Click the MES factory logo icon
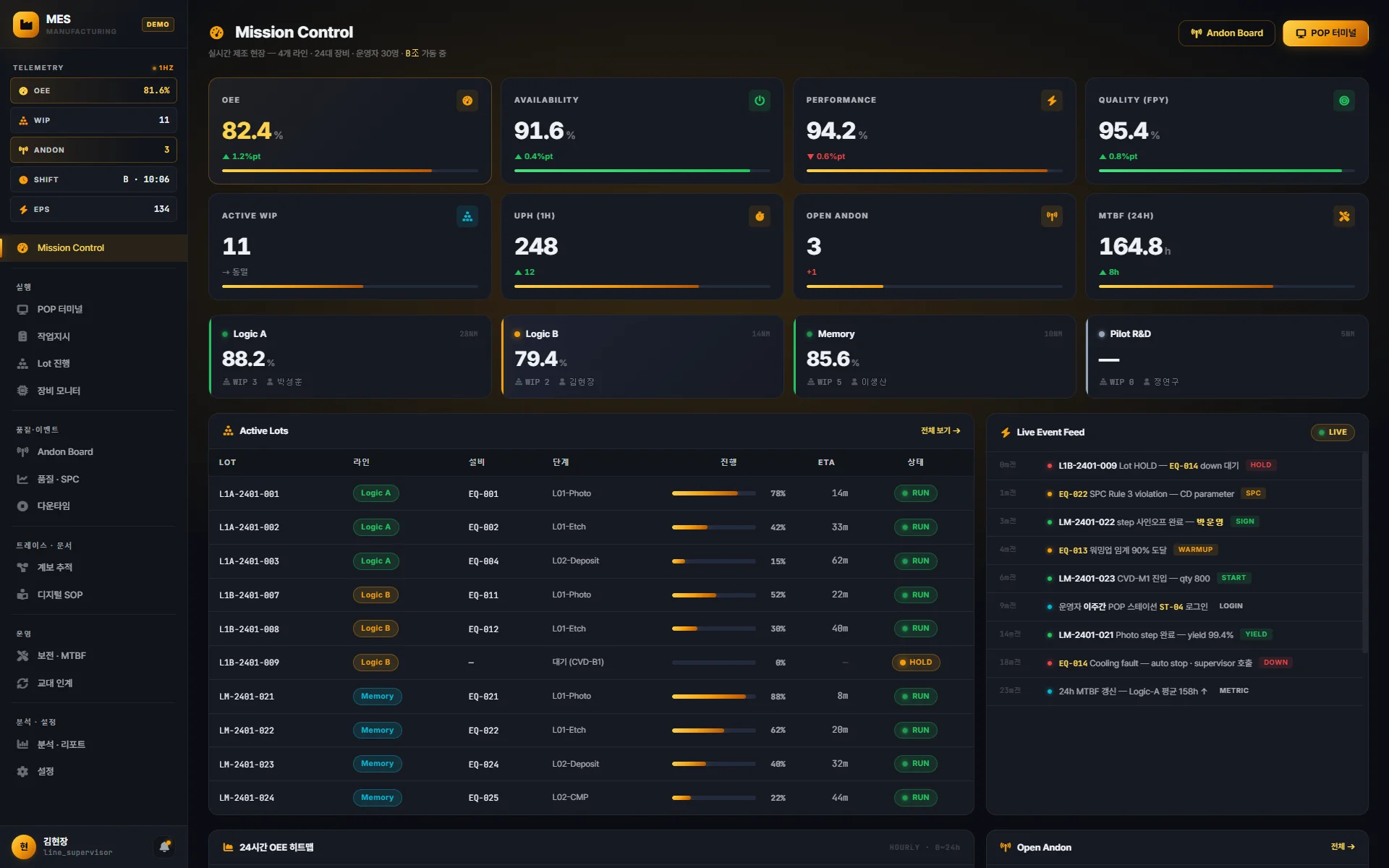This screenshot has width=1389, height=868. pyautogui.click(x=26, y=25)
